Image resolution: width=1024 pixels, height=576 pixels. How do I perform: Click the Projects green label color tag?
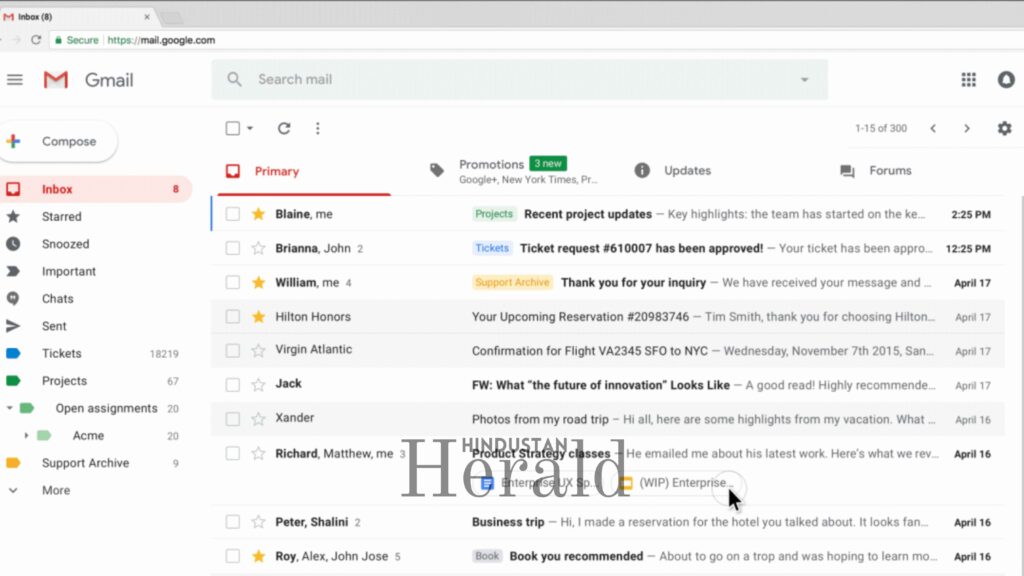coord(13,381)
